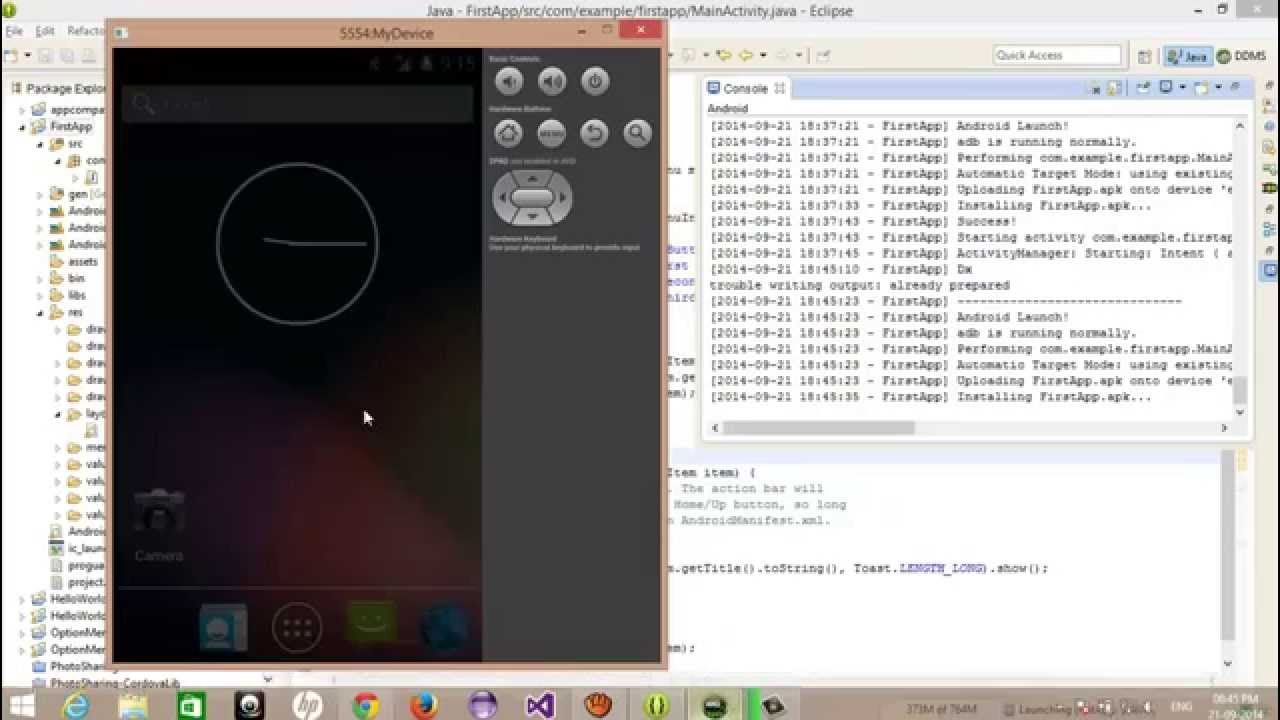Open Firefox from the taskbar
This screenshot has height=720, width=1280.
pyautogui.click(x=424, y=706)
